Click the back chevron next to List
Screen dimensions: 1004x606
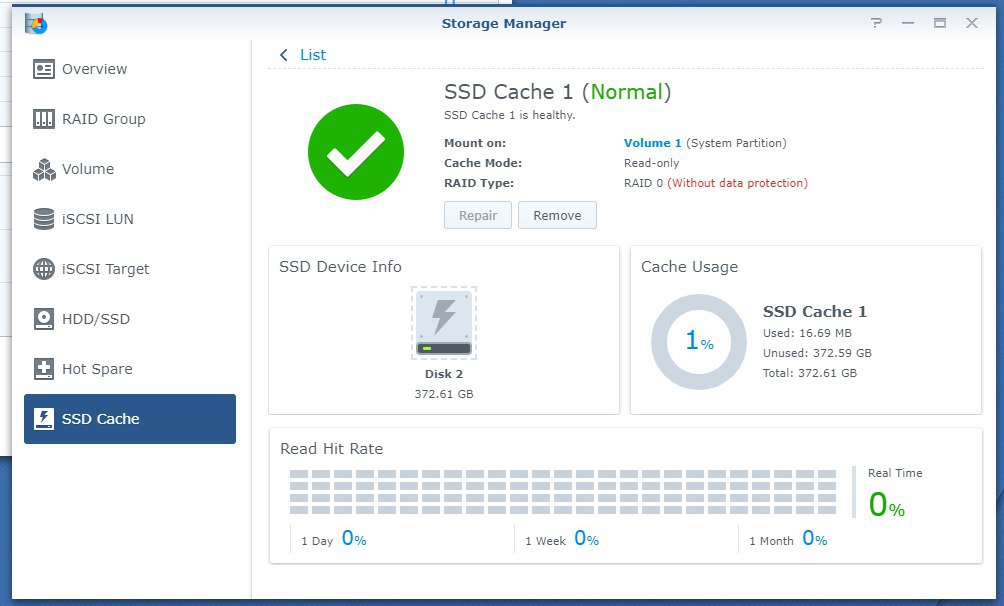284,55
